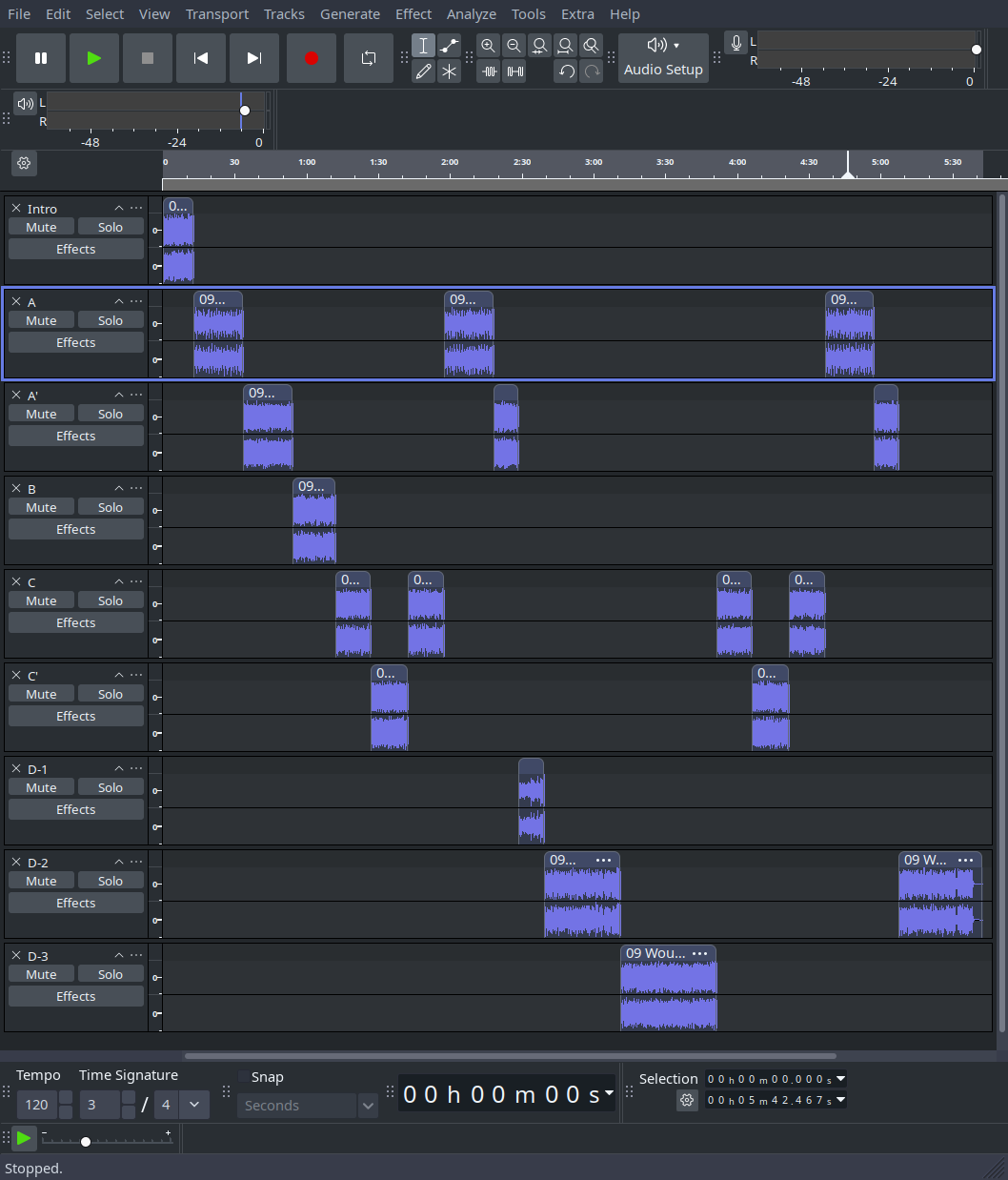
Task: Trim audio outside selection icon
Action: pos(489,71)
